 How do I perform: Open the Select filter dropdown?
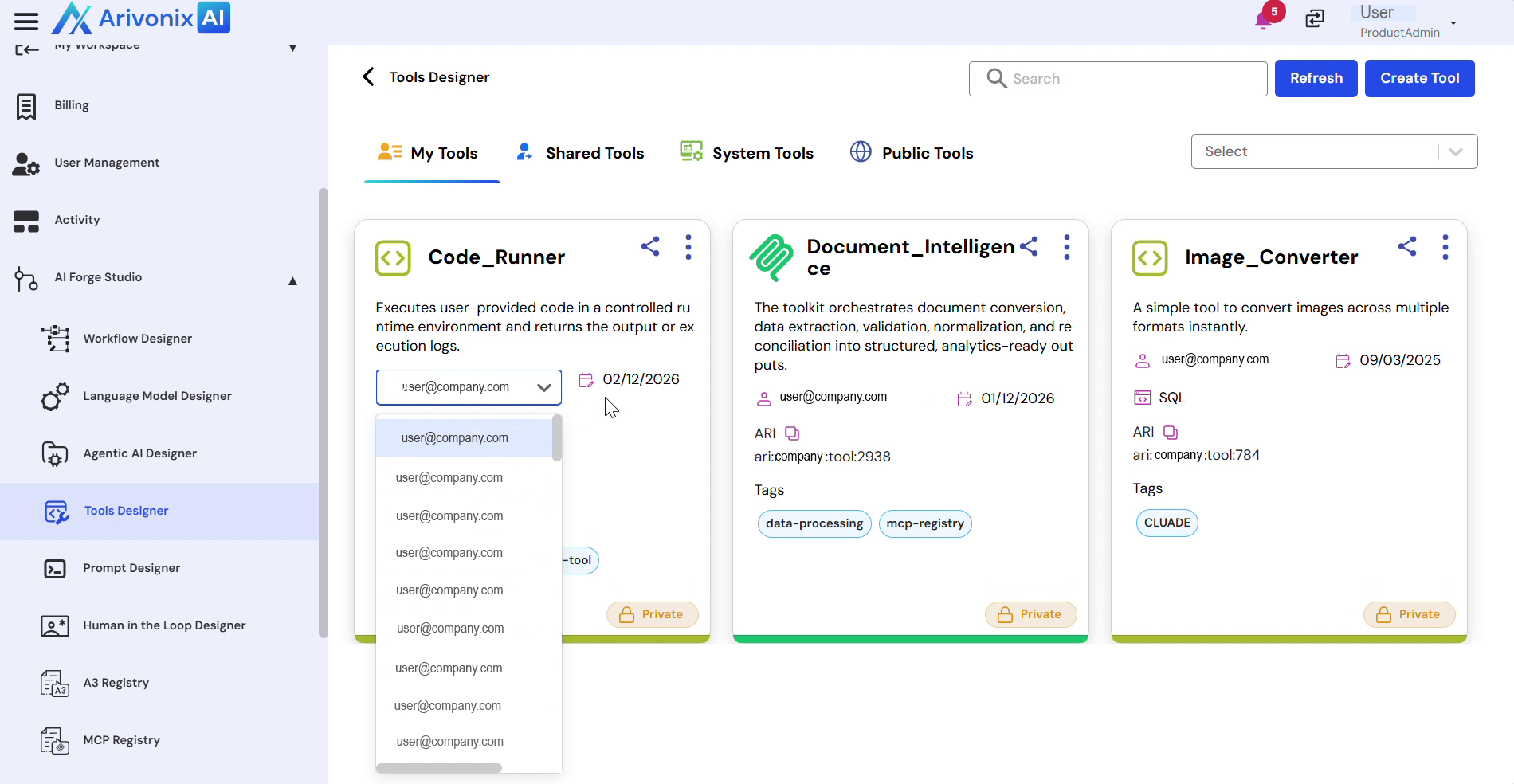pyautogui.click(x=1334, y=151)
